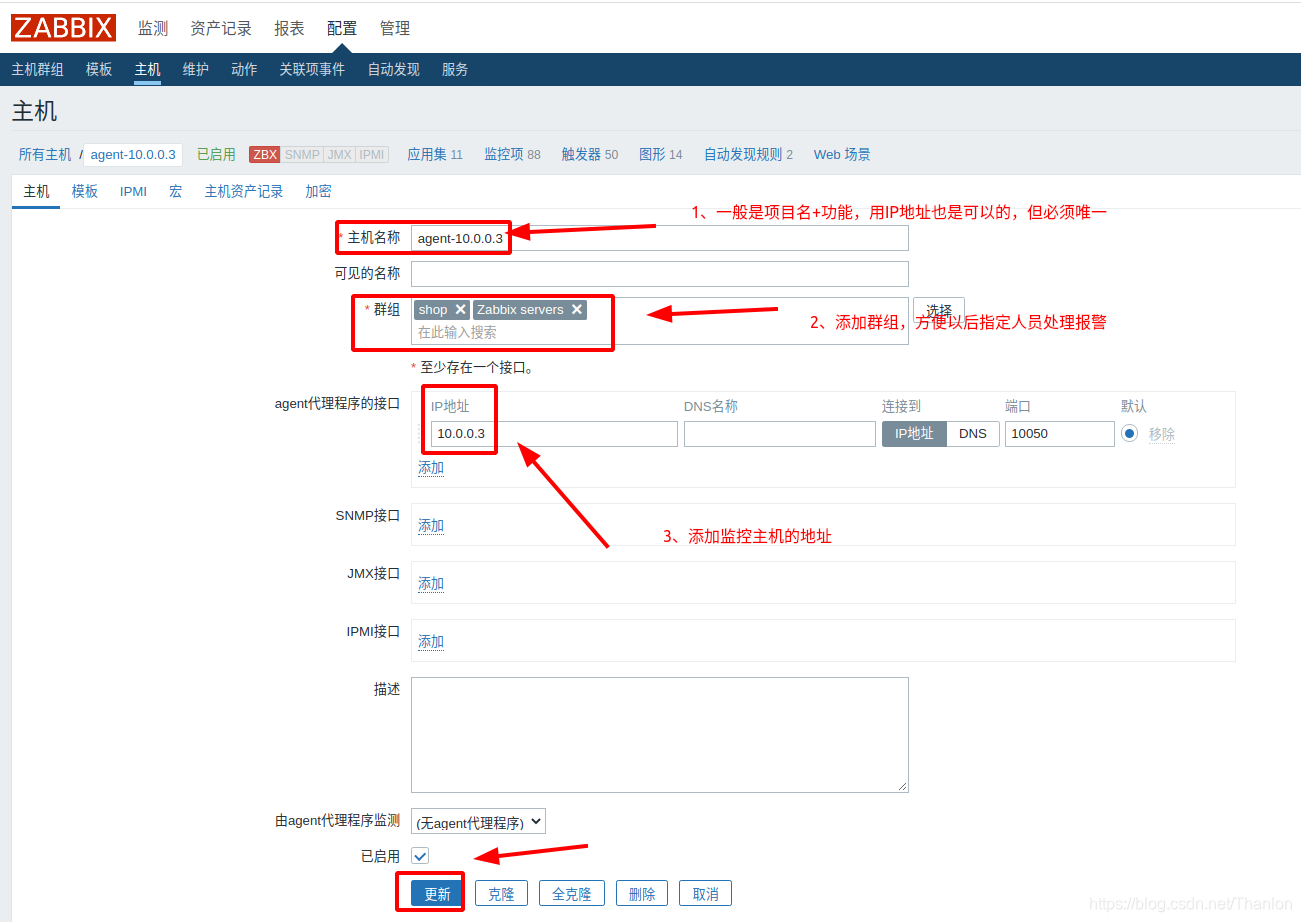The width and height of the screenshot is (1301, 922).
Task: Focus the DNS名称 input field
Action: [780, 434]
